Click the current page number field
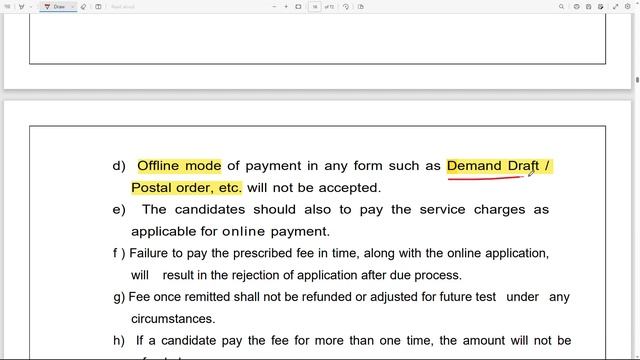The image size is (640, 360). tap(315, 7)
